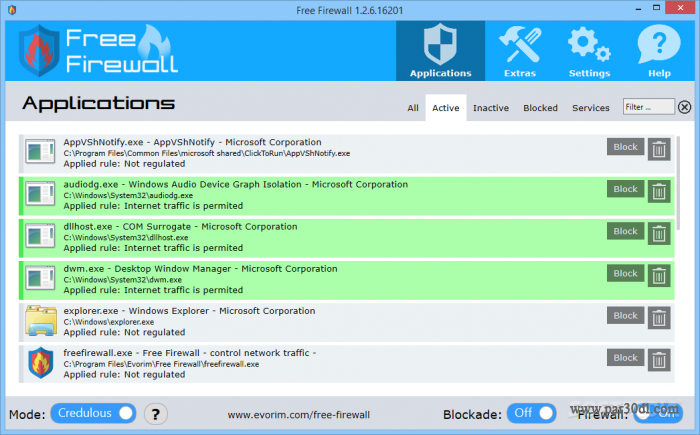This screenshot has height=435, width=700.
Task: Open the www.evorim.com/free-firewall link
Action: tap(299, 415)
